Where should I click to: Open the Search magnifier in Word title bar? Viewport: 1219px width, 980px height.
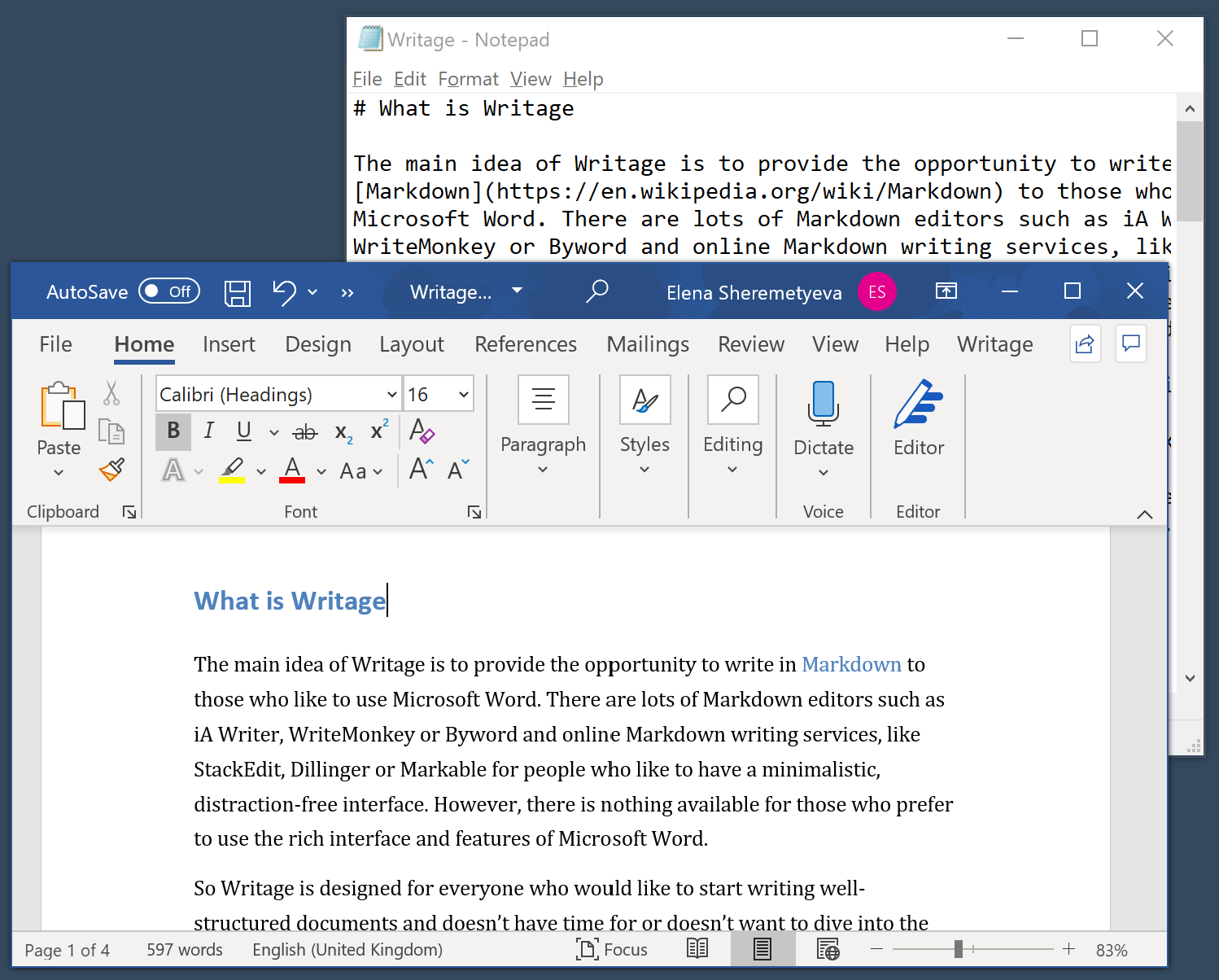597,291
